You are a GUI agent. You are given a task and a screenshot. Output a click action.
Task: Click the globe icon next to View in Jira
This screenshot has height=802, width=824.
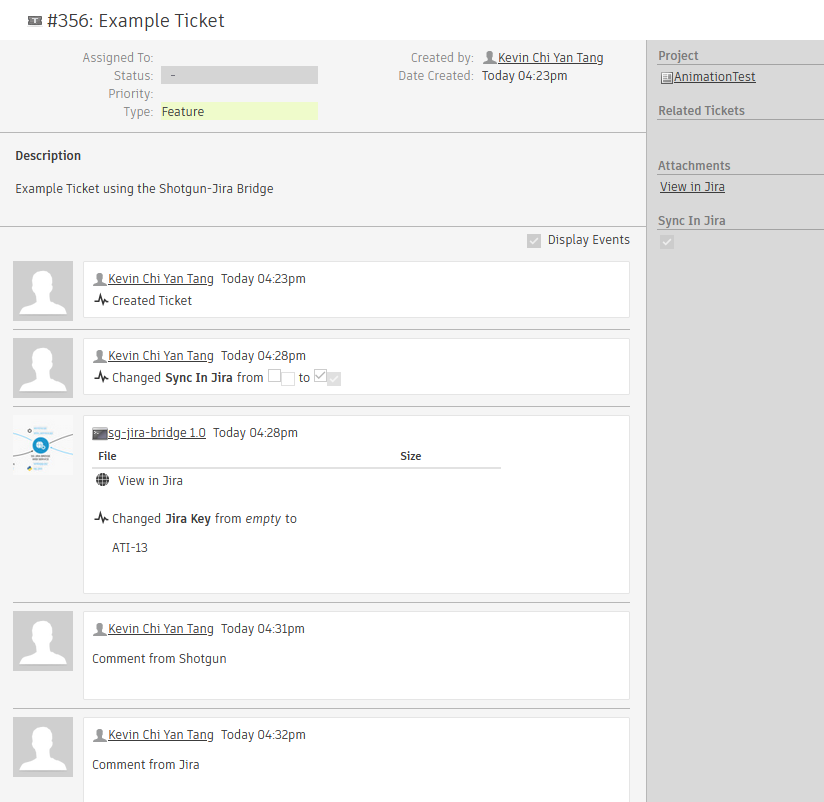click(102, 480)
